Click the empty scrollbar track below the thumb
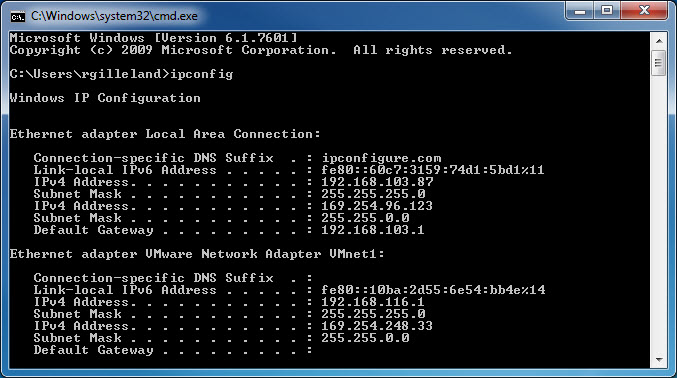677x378 pixels. tap(659, 214)
